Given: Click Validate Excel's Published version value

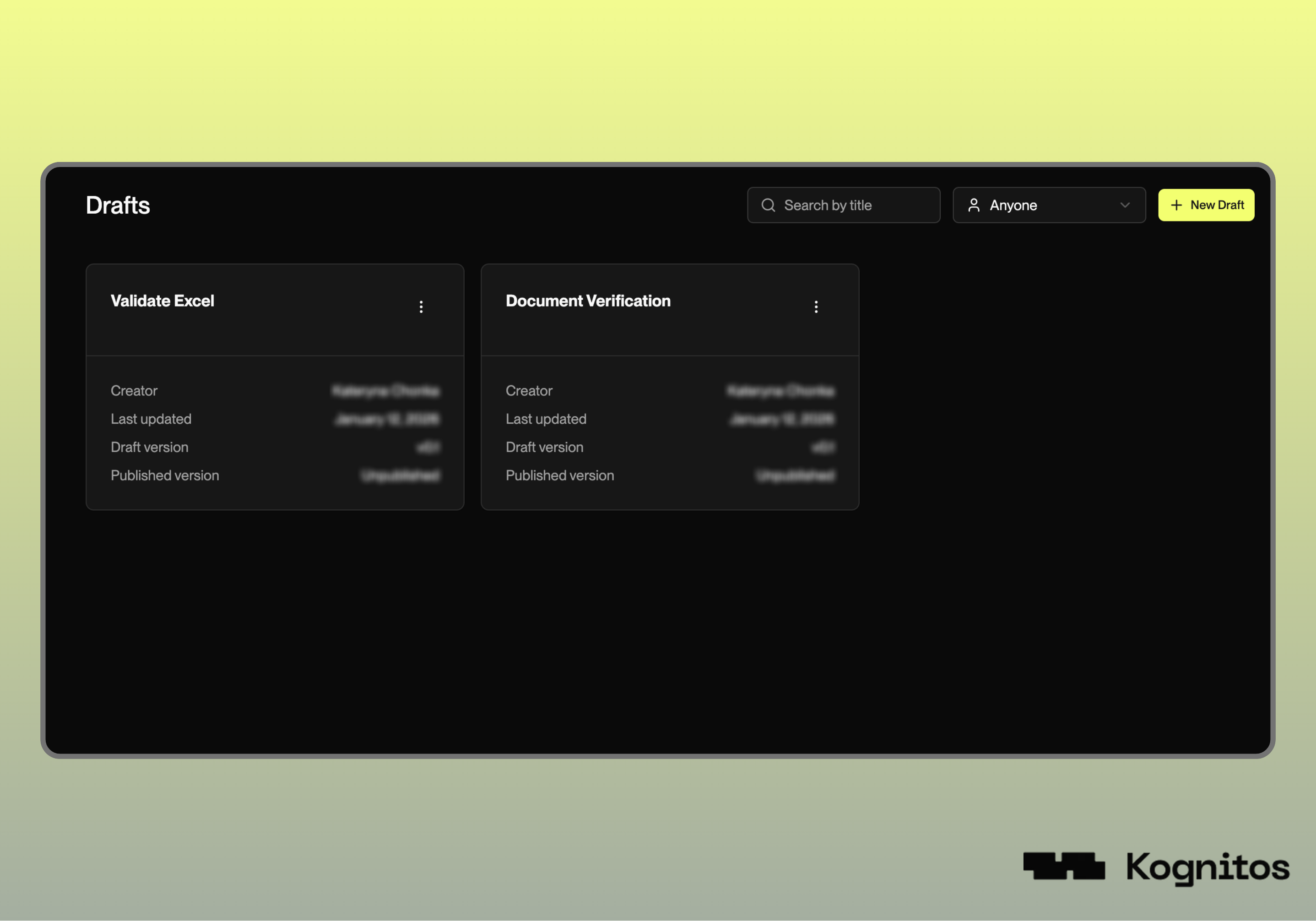Looking at the screenshot, I should point(401,476).
